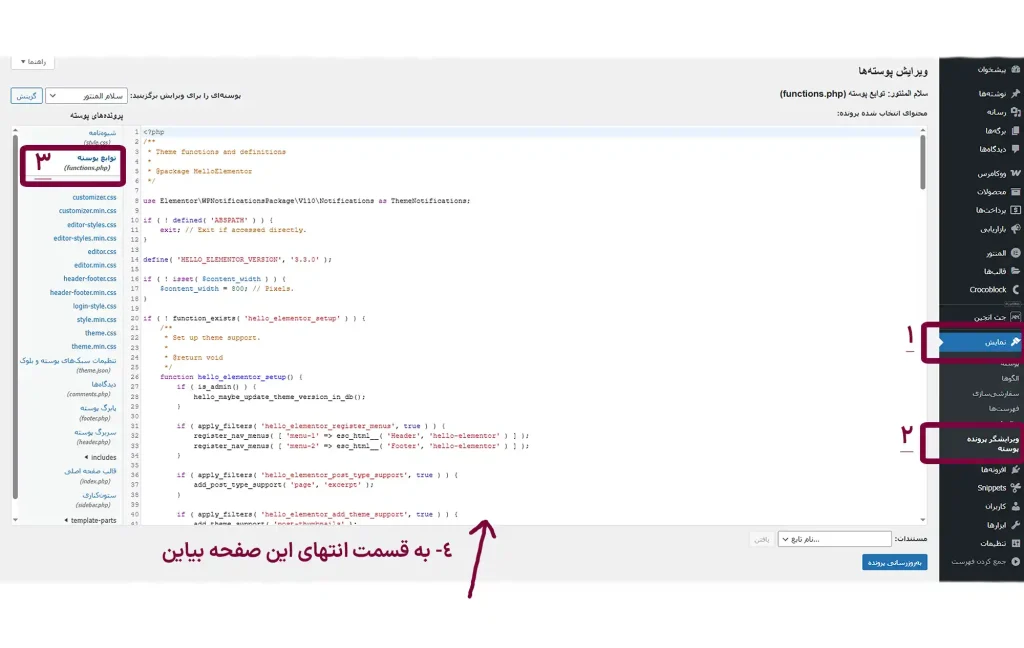Screen dimensions: 1024x648
Task: Open theme.css file link
Action: pyautogui.click(x=101, y=333)
